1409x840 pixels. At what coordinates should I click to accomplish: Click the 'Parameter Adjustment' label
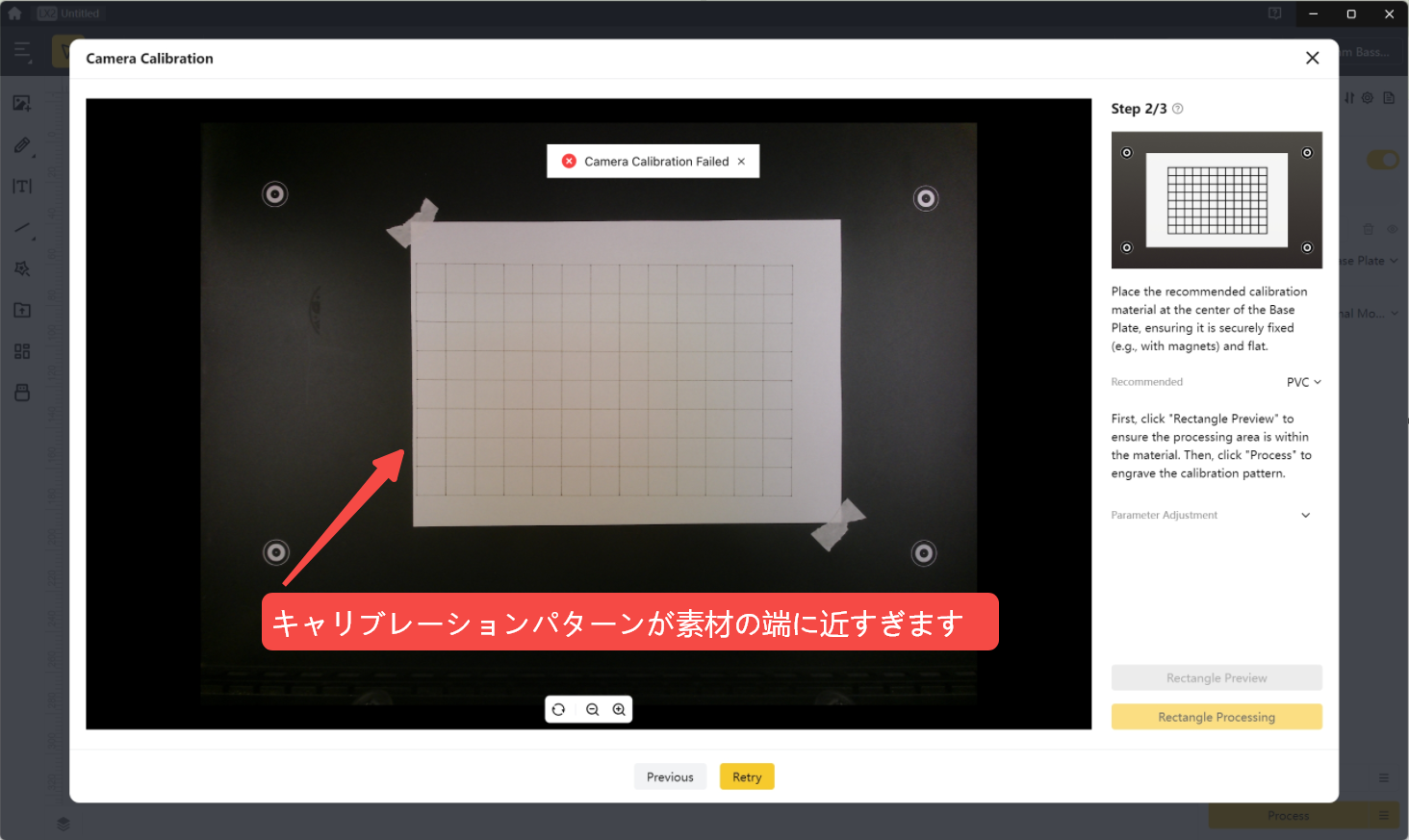[1165, 516]
